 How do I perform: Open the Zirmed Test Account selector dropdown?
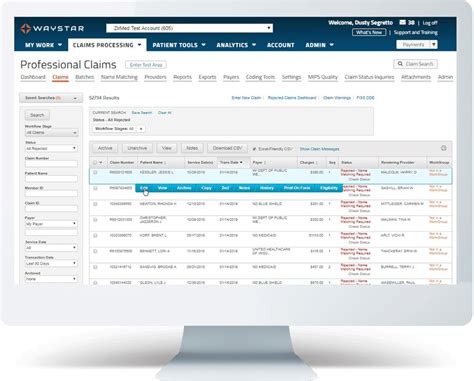[x=189, y=28]
